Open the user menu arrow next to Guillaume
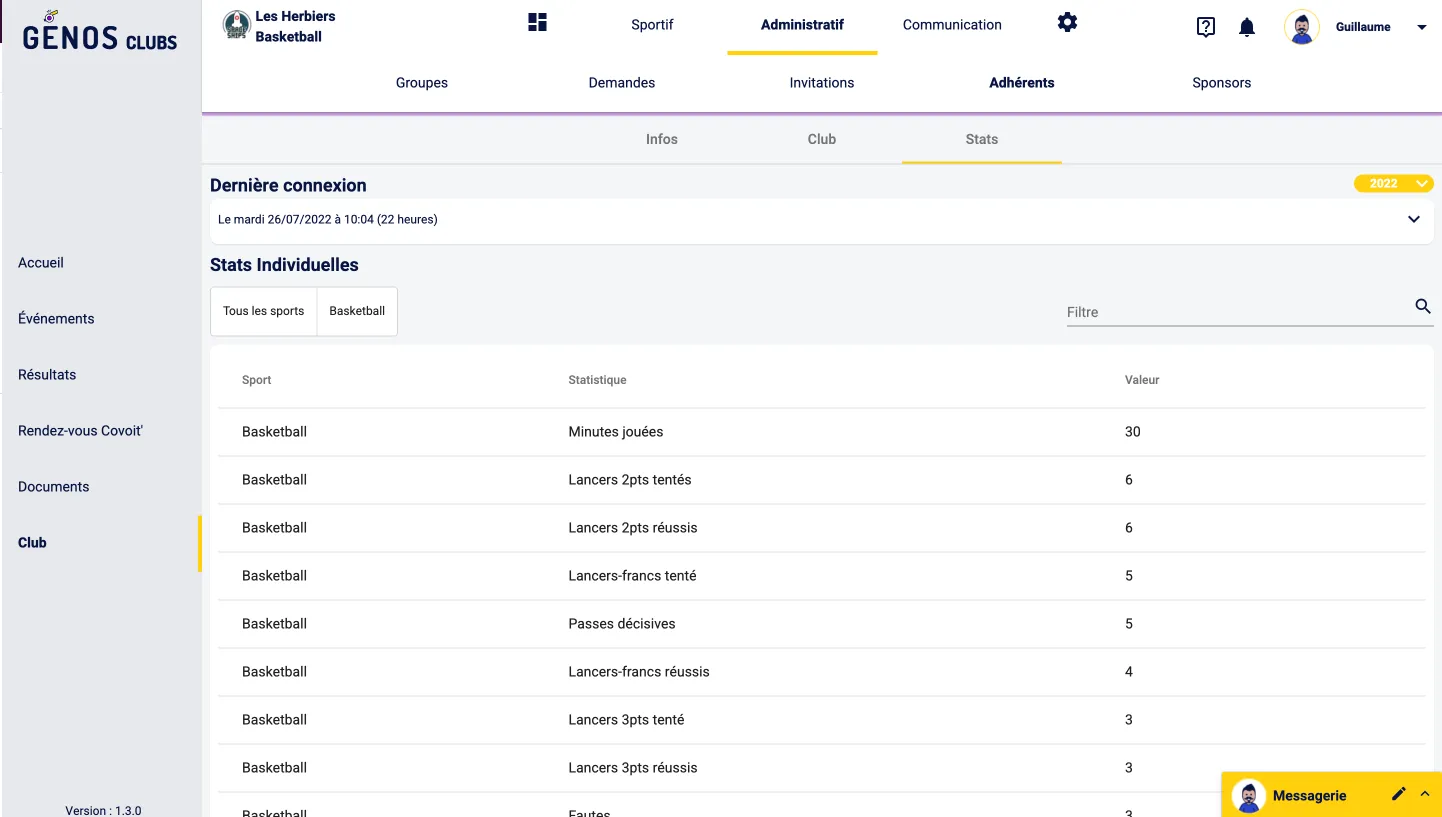 pos(1422,28)
